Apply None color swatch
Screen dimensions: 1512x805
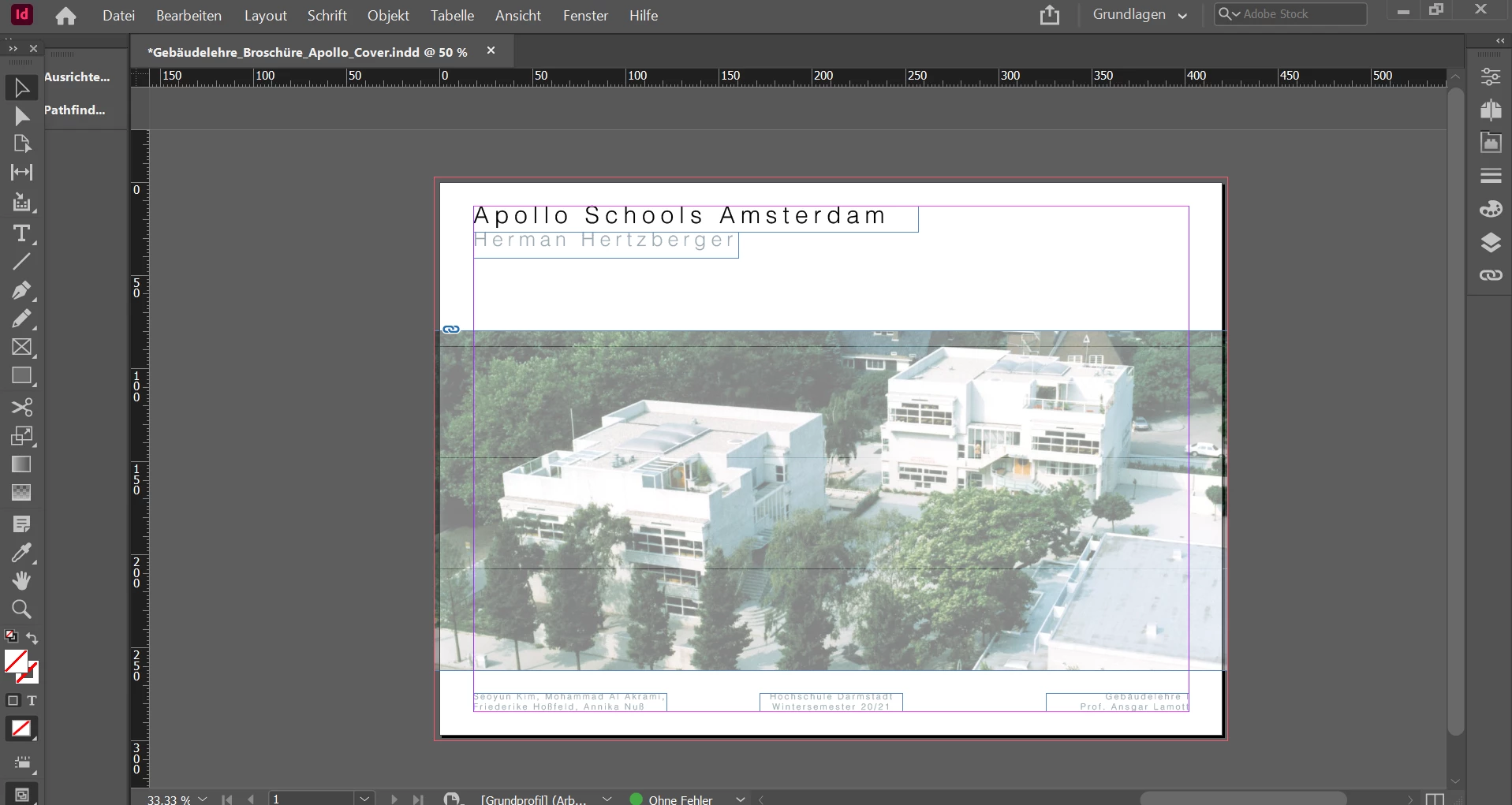coord(21,729)
